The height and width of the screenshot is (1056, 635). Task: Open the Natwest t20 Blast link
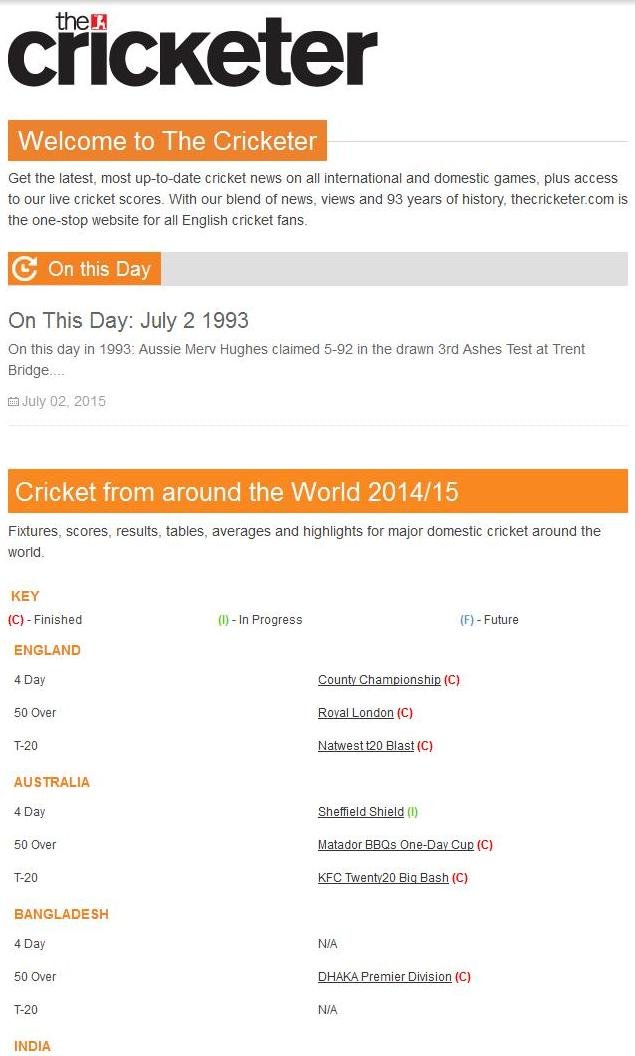pos(366,746)
